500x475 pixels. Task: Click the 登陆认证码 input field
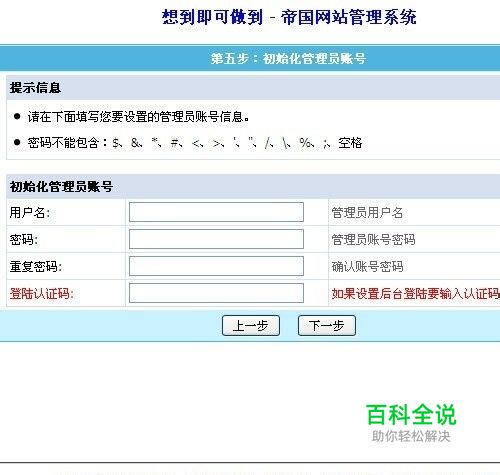pos(216,293)
